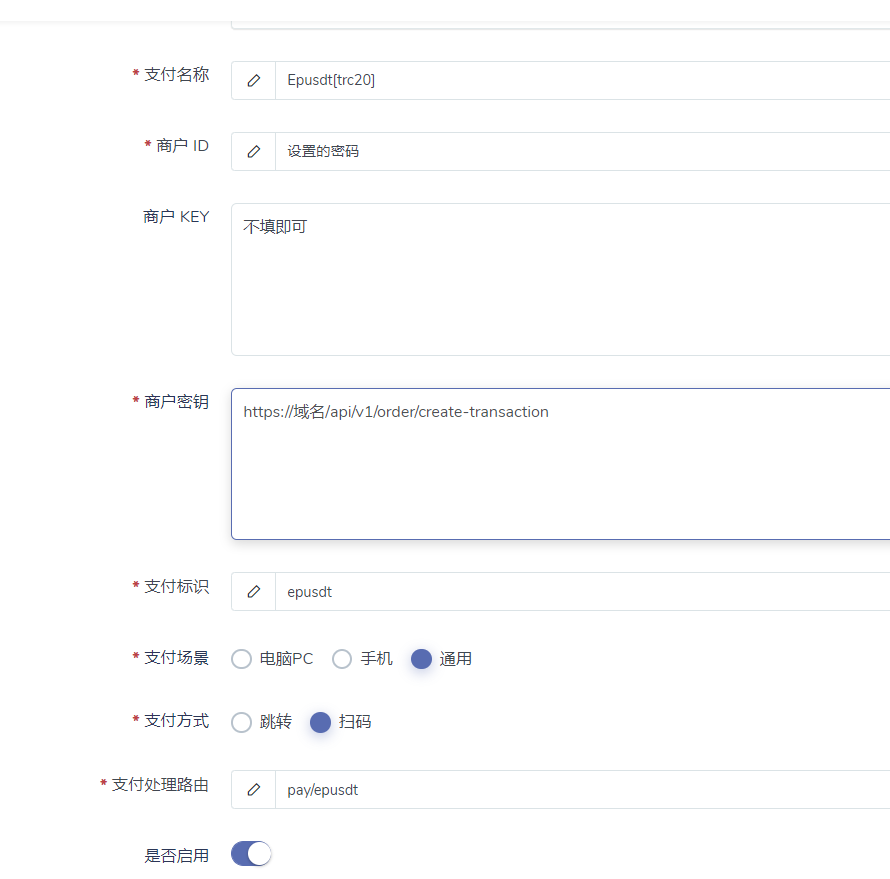890x879 pixels.
Task: Choose 扫码 as payment method
Action: (x=320, y=722)
